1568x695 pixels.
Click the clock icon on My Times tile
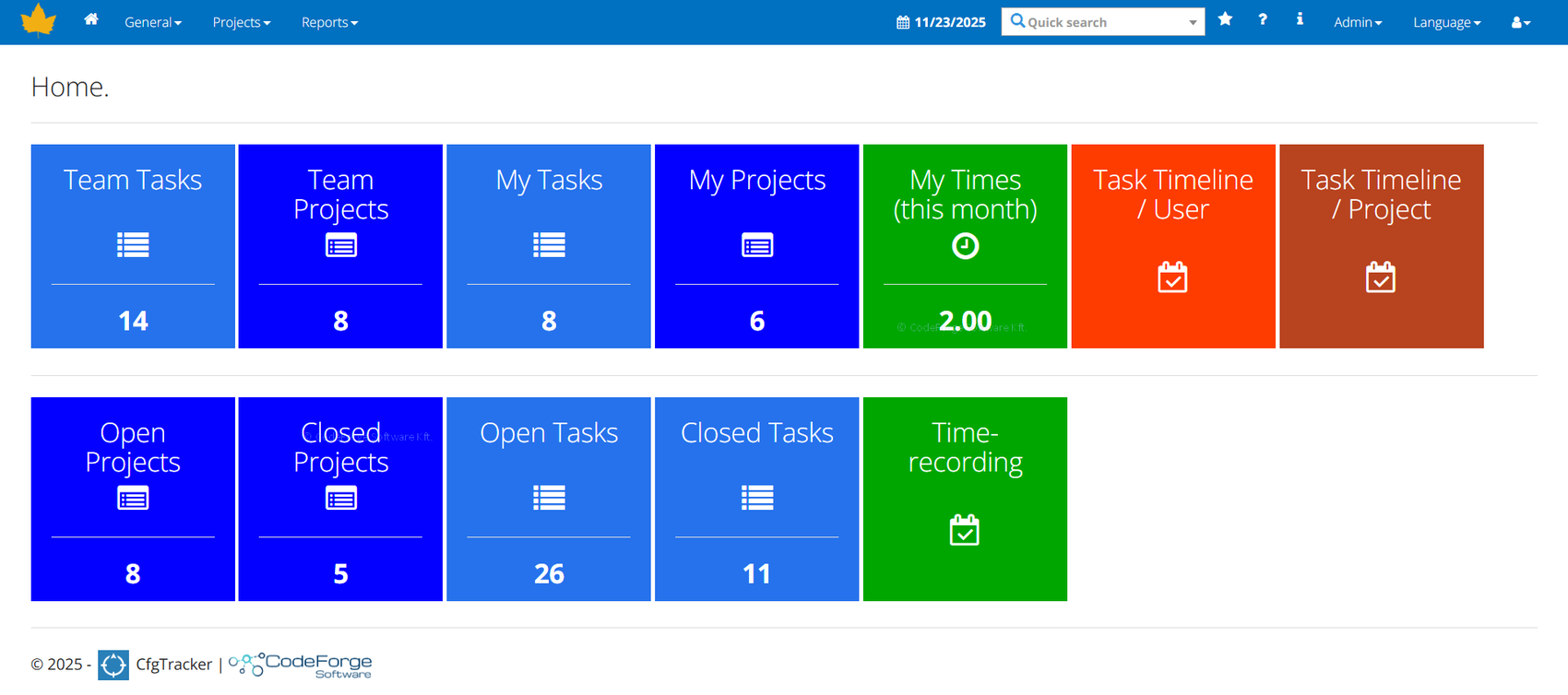click(x=965, y=246)
